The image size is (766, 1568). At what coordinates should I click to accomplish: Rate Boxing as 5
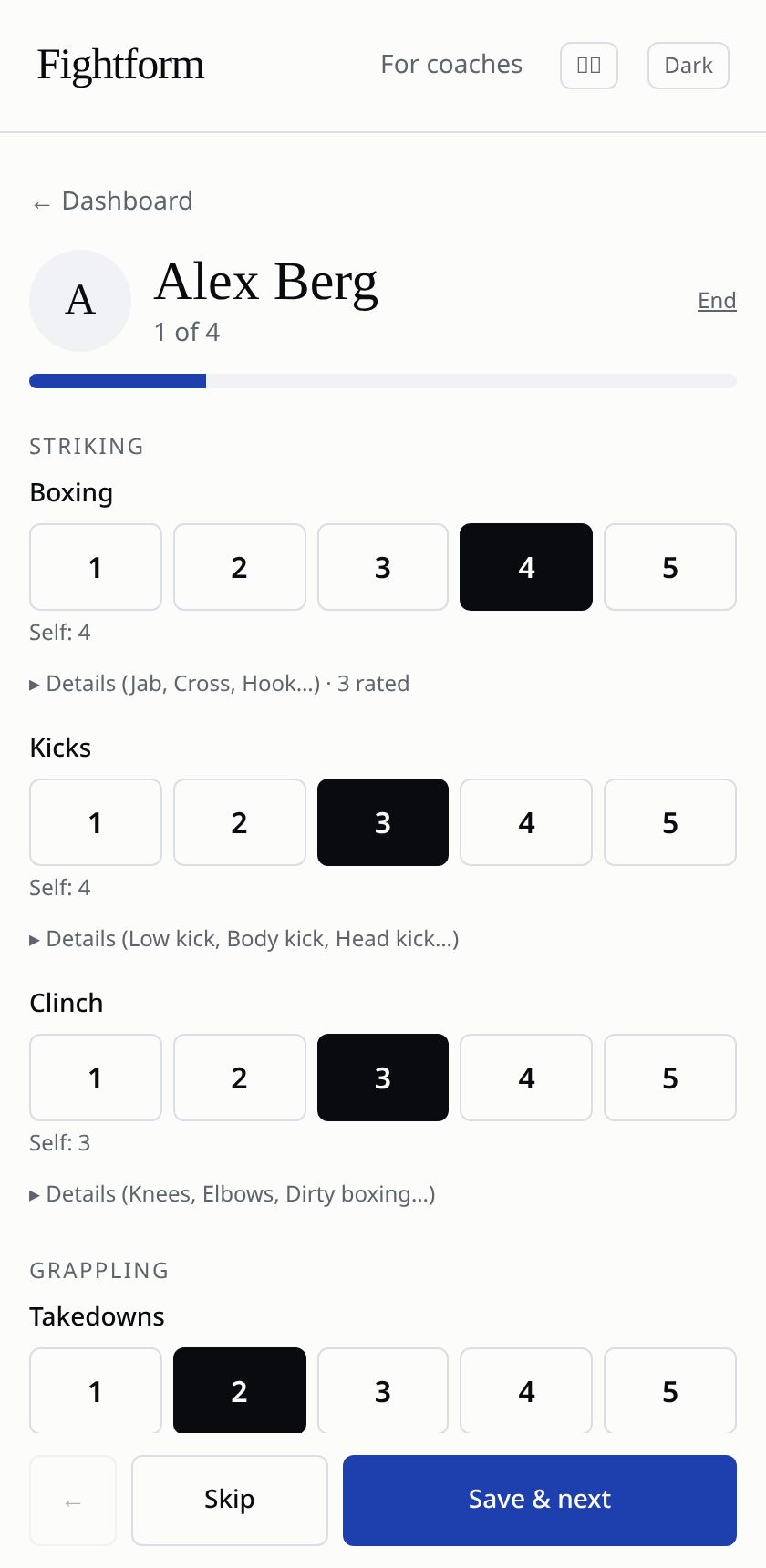coord(670,567)
